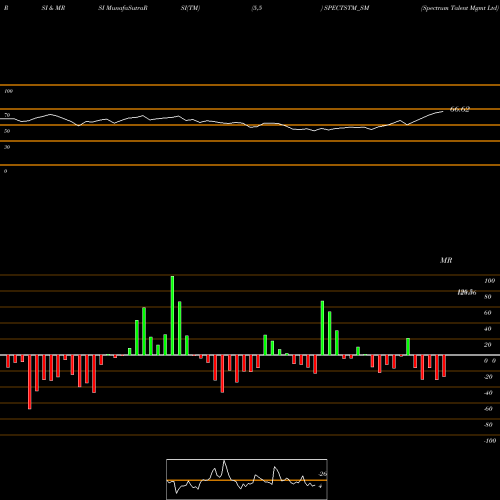Click the 100 label on the RSI panel
500x500 pixels.
click(8, 91)
